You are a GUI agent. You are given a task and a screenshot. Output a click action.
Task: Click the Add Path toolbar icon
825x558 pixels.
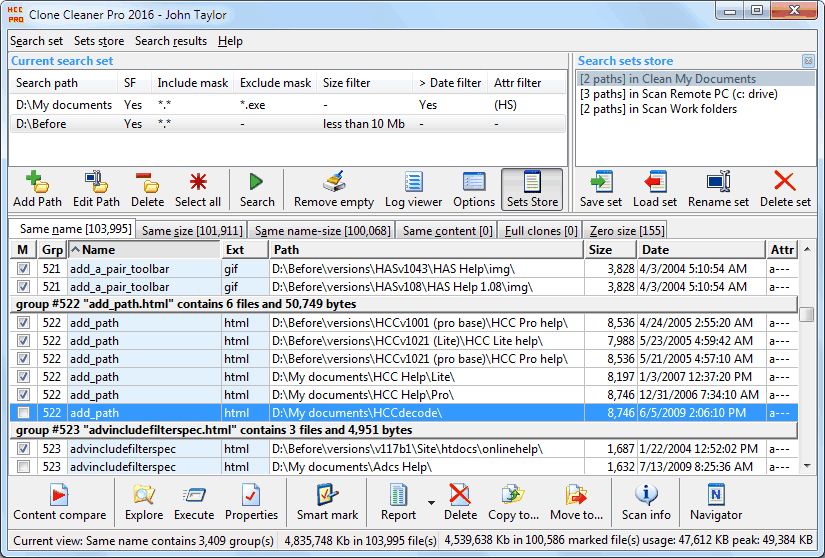[37, 182]
